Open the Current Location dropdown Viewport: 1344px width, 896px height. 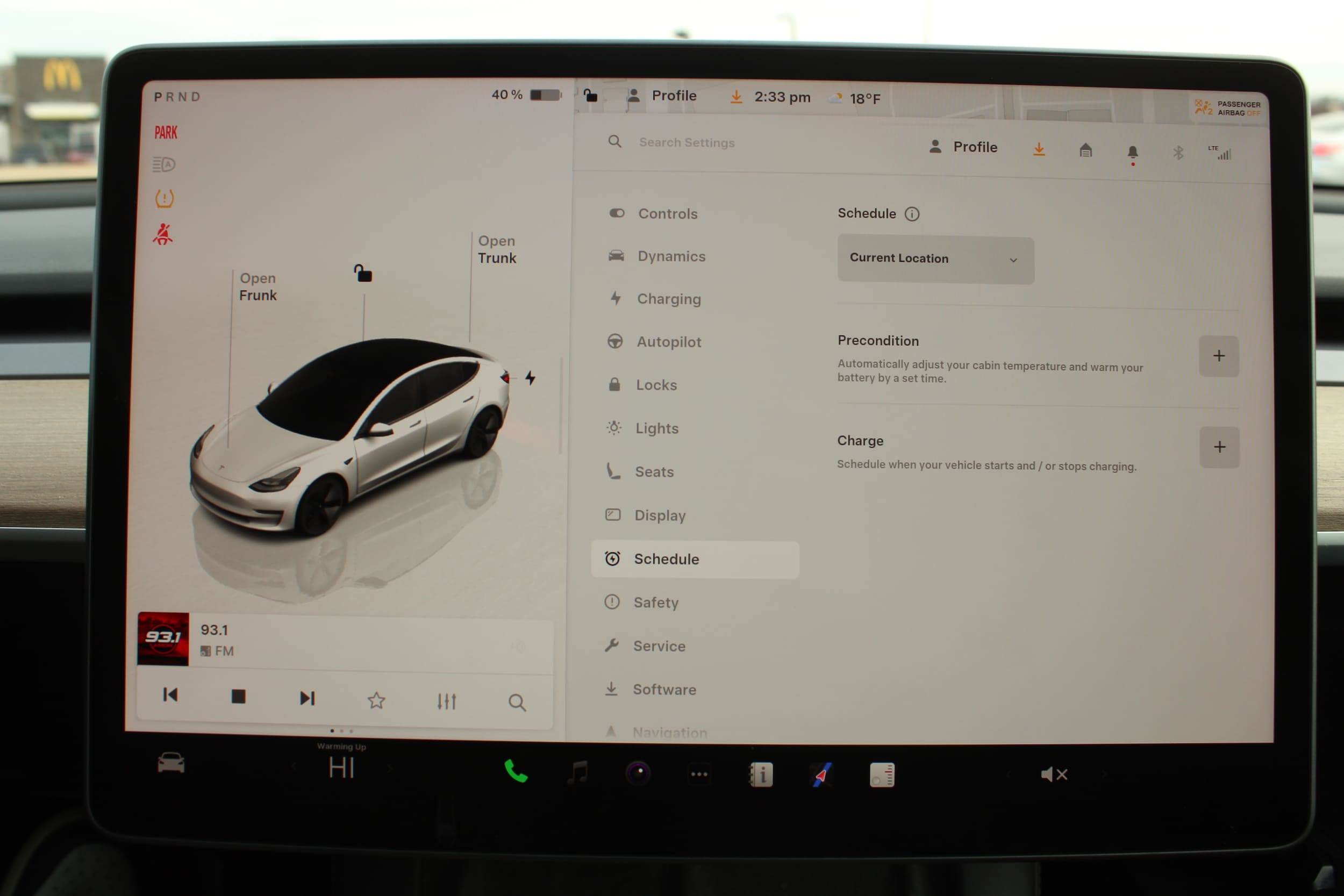[x=935, y=259]
